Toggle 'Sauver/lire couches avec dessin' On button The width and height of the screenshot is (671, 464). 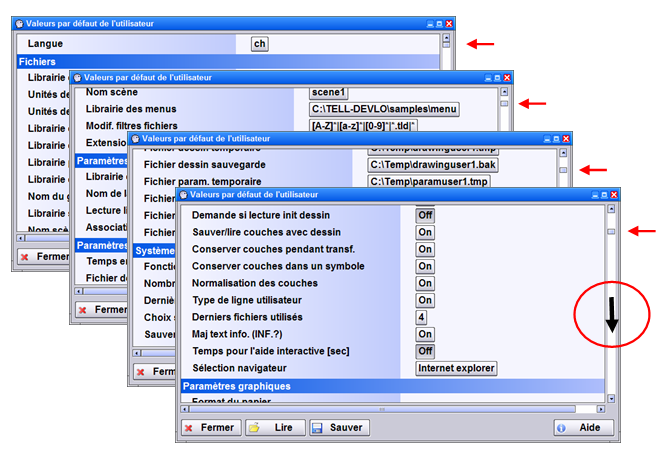click(x=425, y=232)
